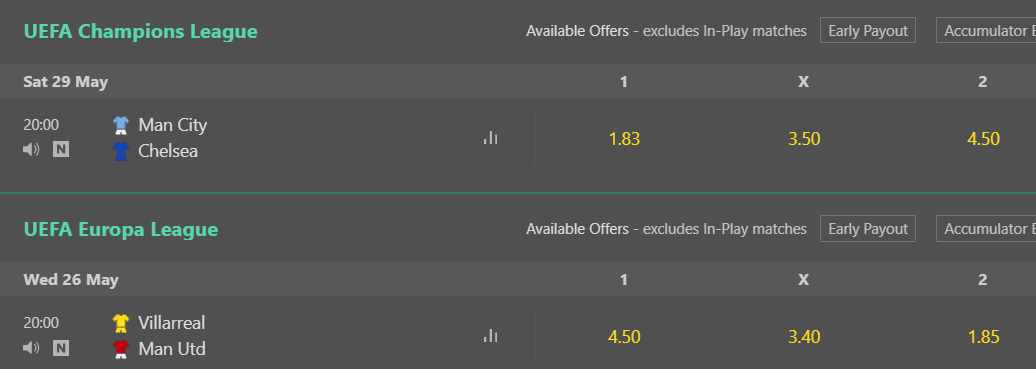Click the Chelsea blue shirt icon
This screenshot has height=369, width=1036.
[121, 151]
